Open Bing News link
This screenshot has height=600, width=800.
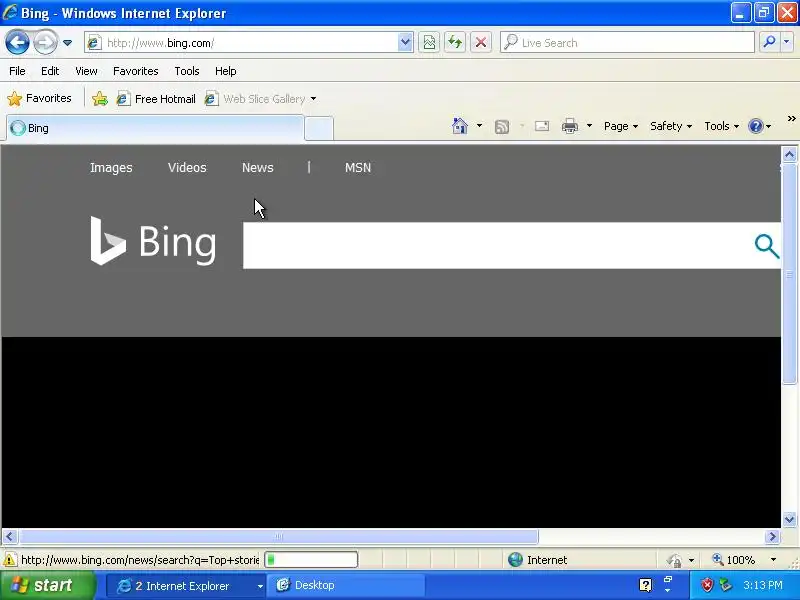(x=258, y=167)
